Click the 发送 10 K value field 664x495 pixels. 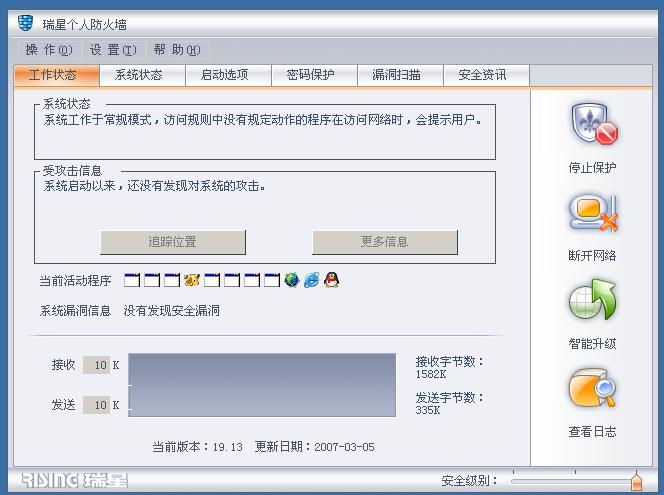point(97,405)
